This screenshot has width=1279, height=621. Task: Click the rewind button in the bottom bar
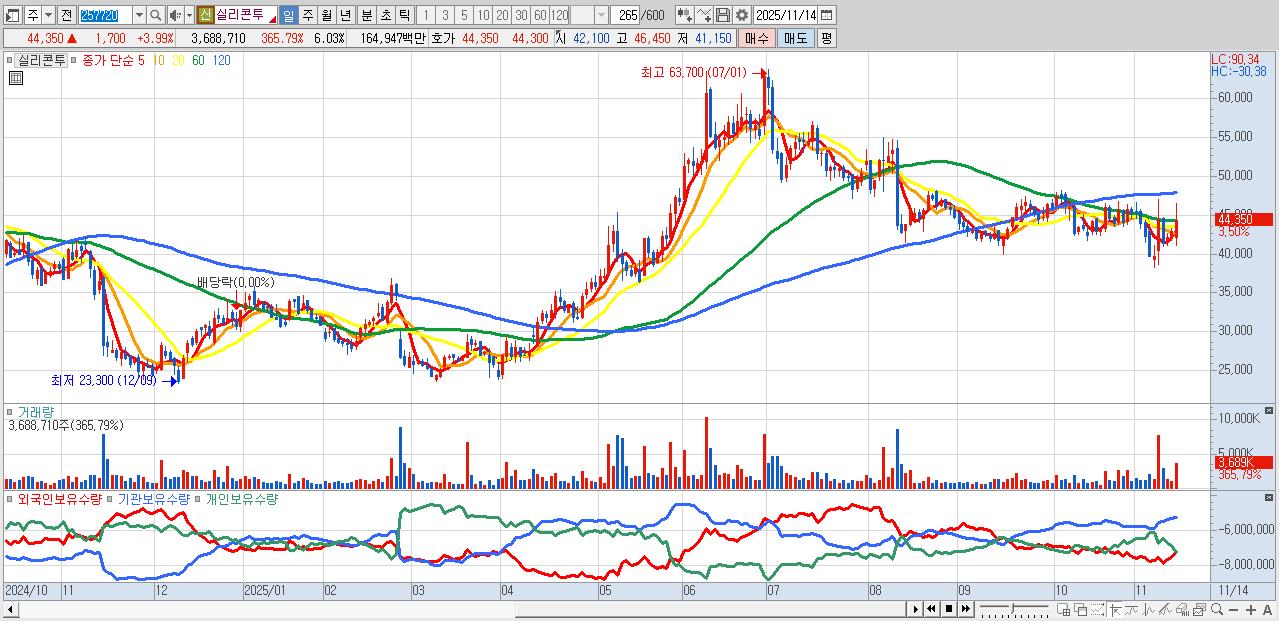pyautogui.click(x=932, y=609)
